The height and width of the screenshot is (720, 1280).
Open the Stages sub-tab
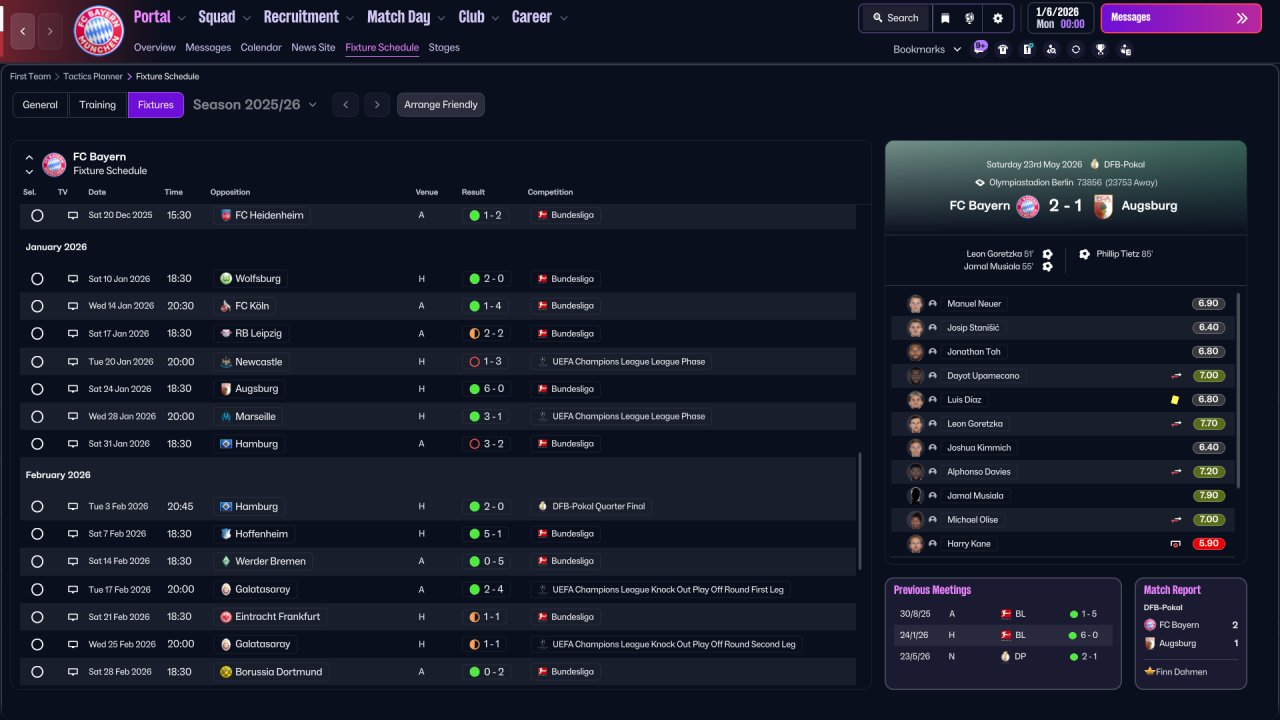coord(444,47)
